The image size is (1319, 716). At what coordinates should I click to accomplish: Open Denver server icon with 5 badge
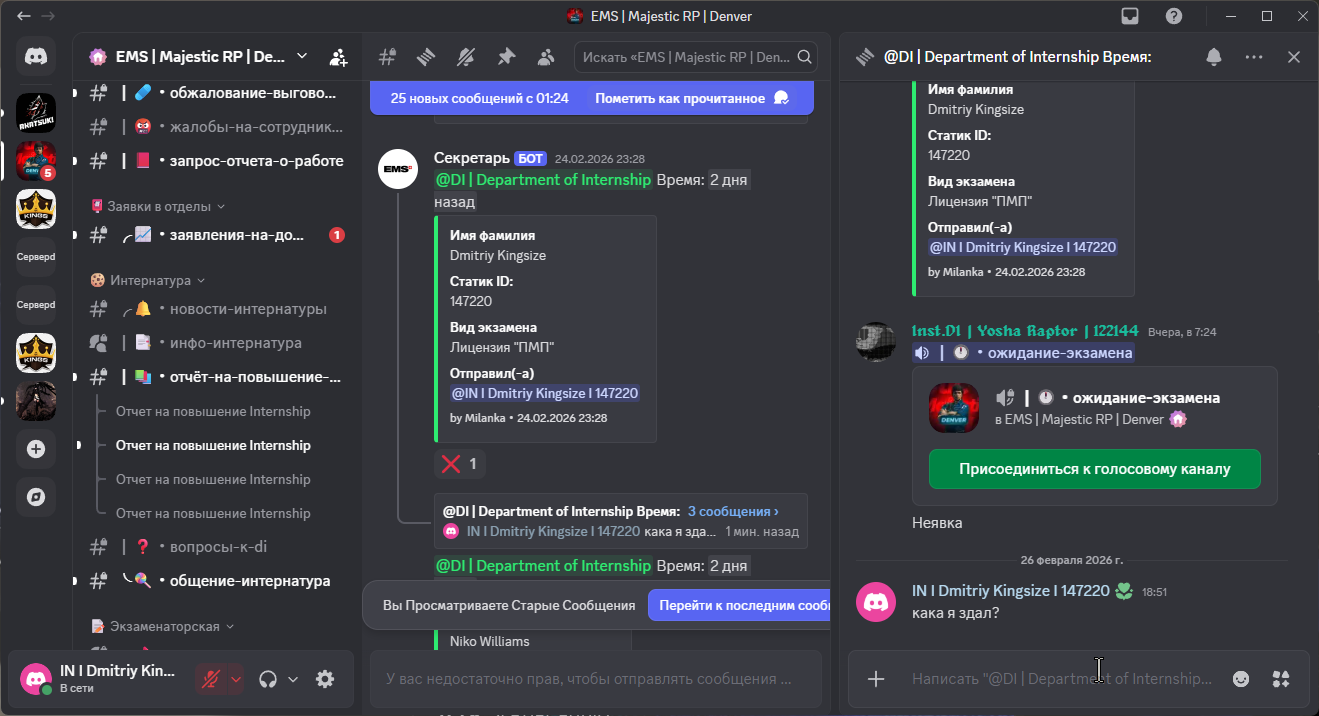coord(36,161)
